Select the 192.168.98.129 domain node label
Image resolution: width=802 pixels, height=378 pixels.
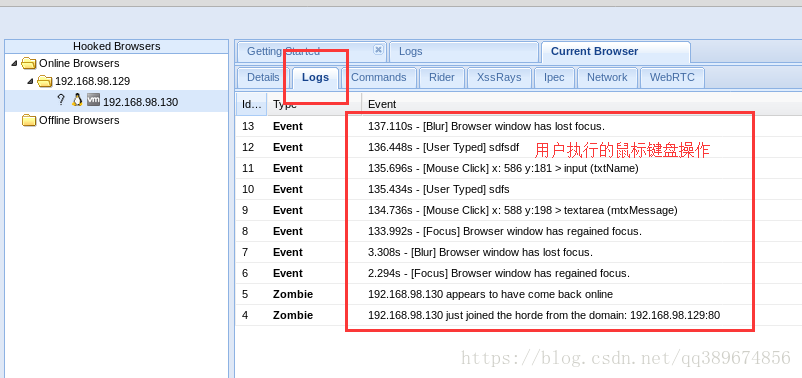(92, 81)
